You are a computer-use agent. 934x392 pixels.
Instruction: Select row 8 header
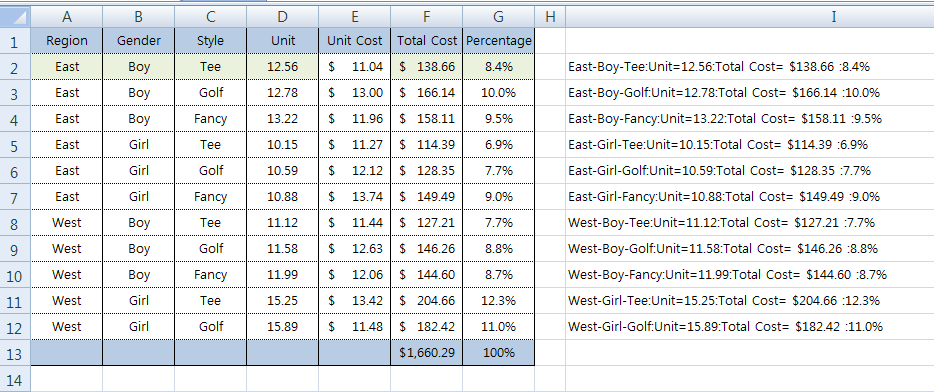click(15, 223)
